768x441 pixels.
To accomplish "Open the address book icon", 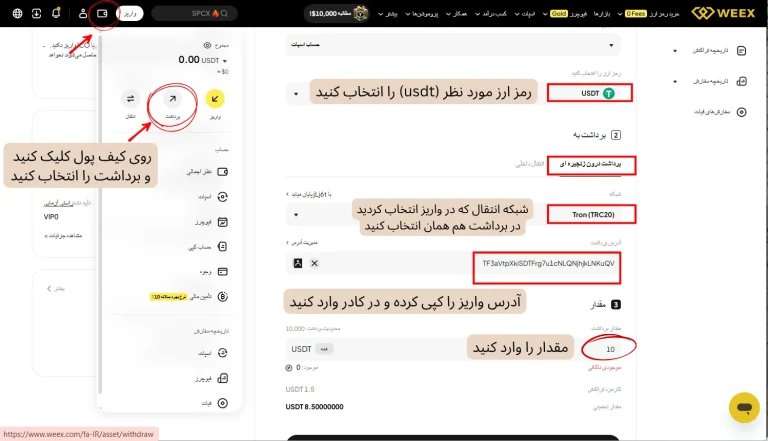I will 298,264.
